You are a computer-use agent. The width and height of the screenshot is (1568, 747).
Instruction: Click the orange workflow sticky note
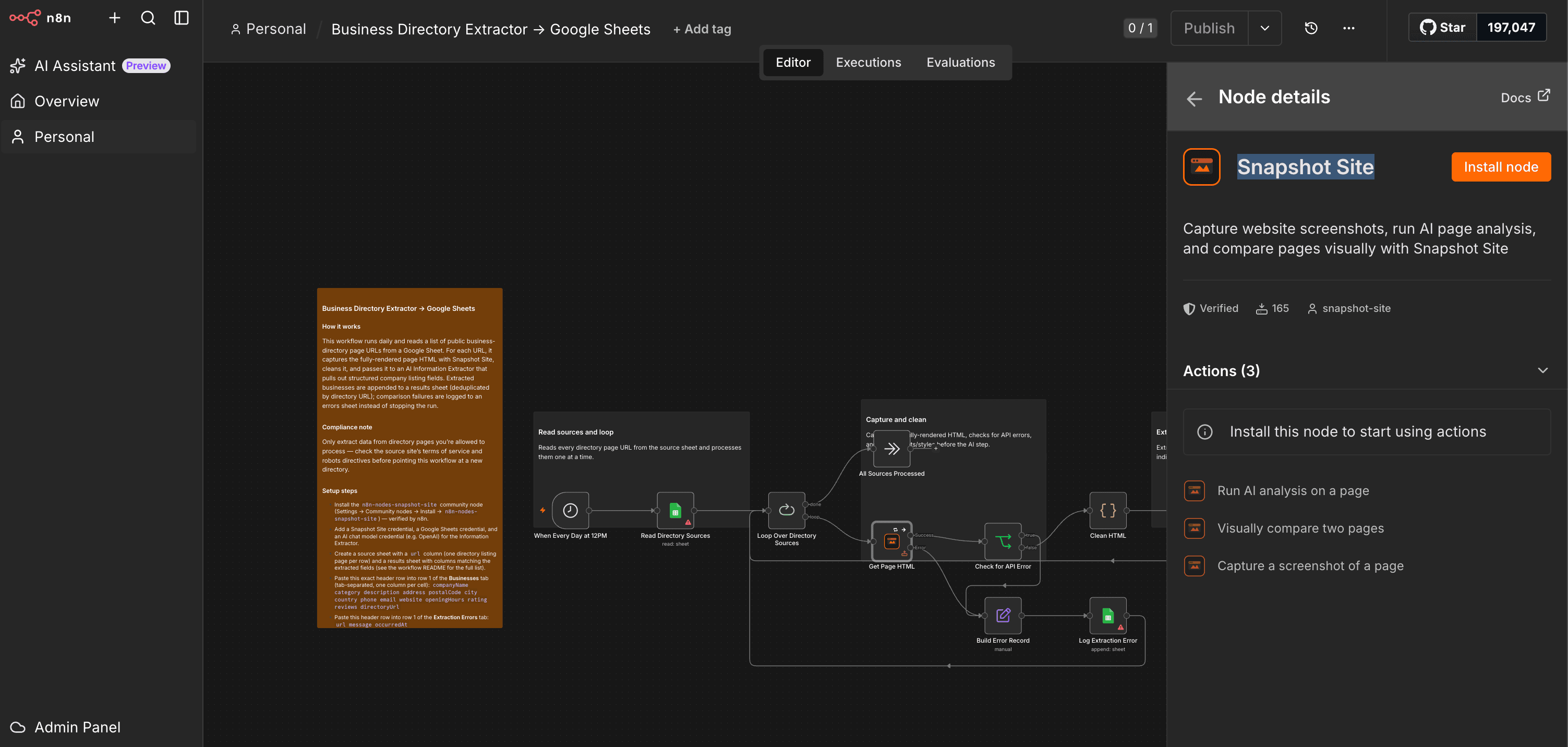[409, 458]
